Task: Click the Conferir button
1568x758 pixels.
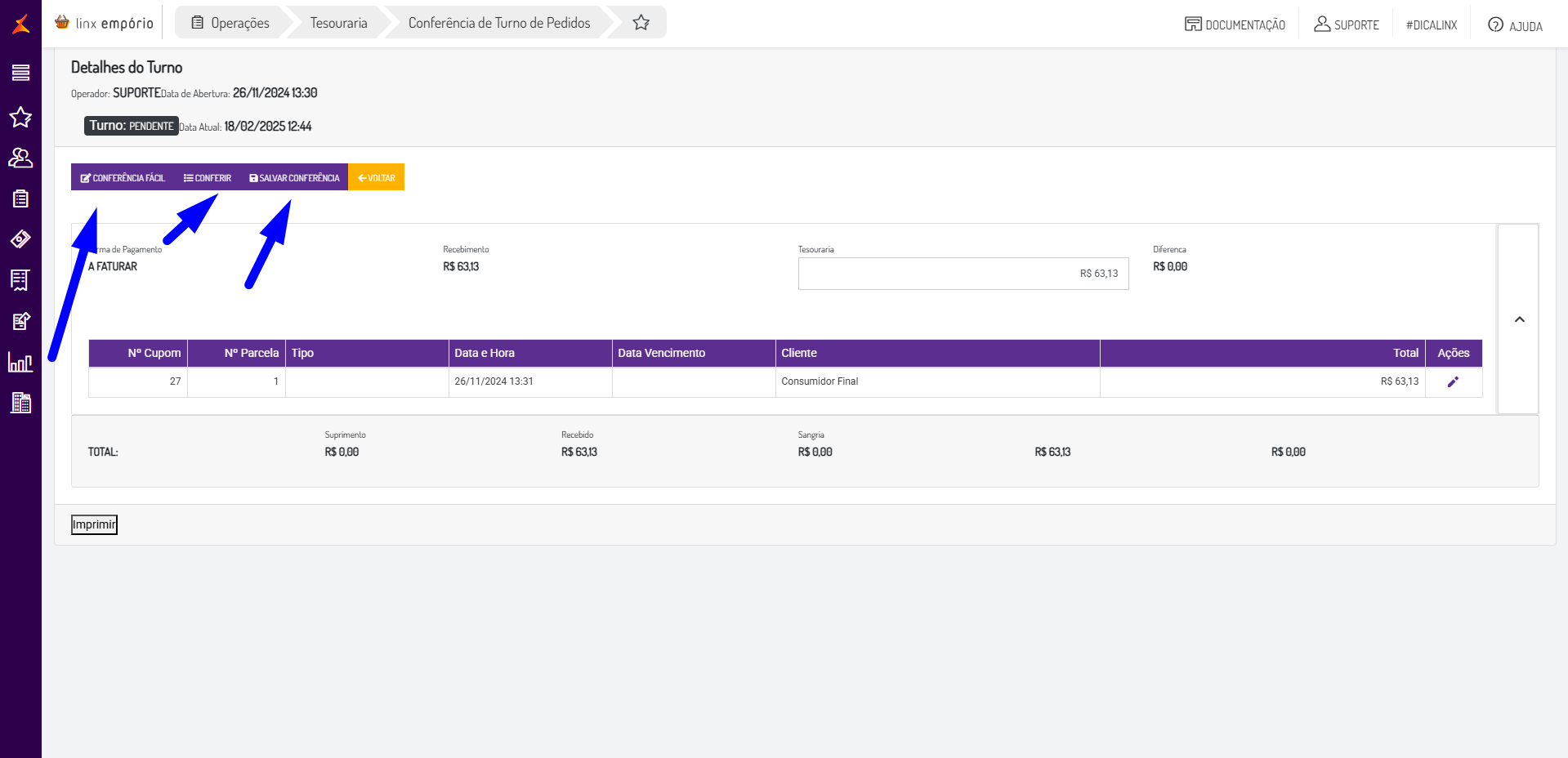Action: [x=208, y=177]
